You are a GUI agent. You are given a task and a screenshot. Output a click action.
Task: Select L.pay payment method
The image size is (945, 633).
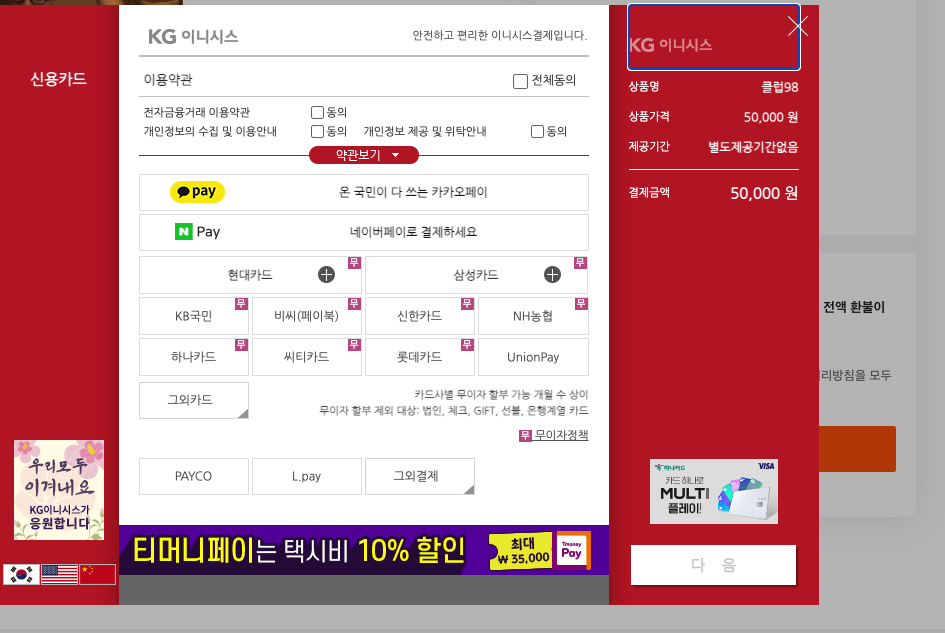point(306,476)
